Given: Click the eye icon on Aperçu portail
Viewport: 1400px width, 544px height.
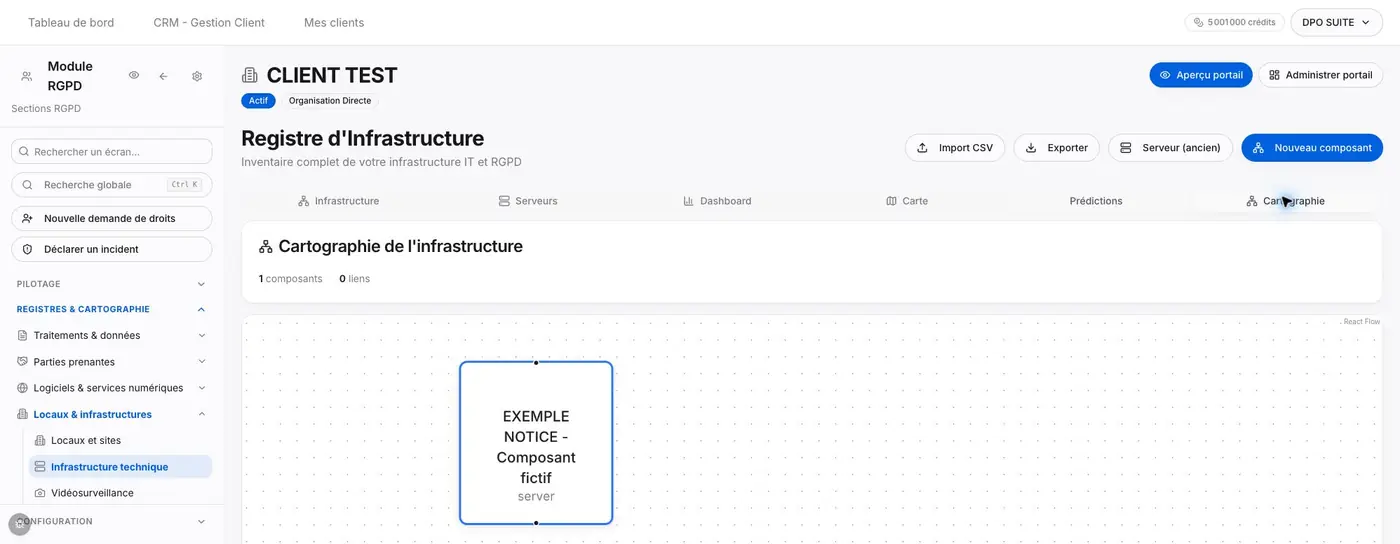Looking at the screenshot, I should [x=1165, y=75].
